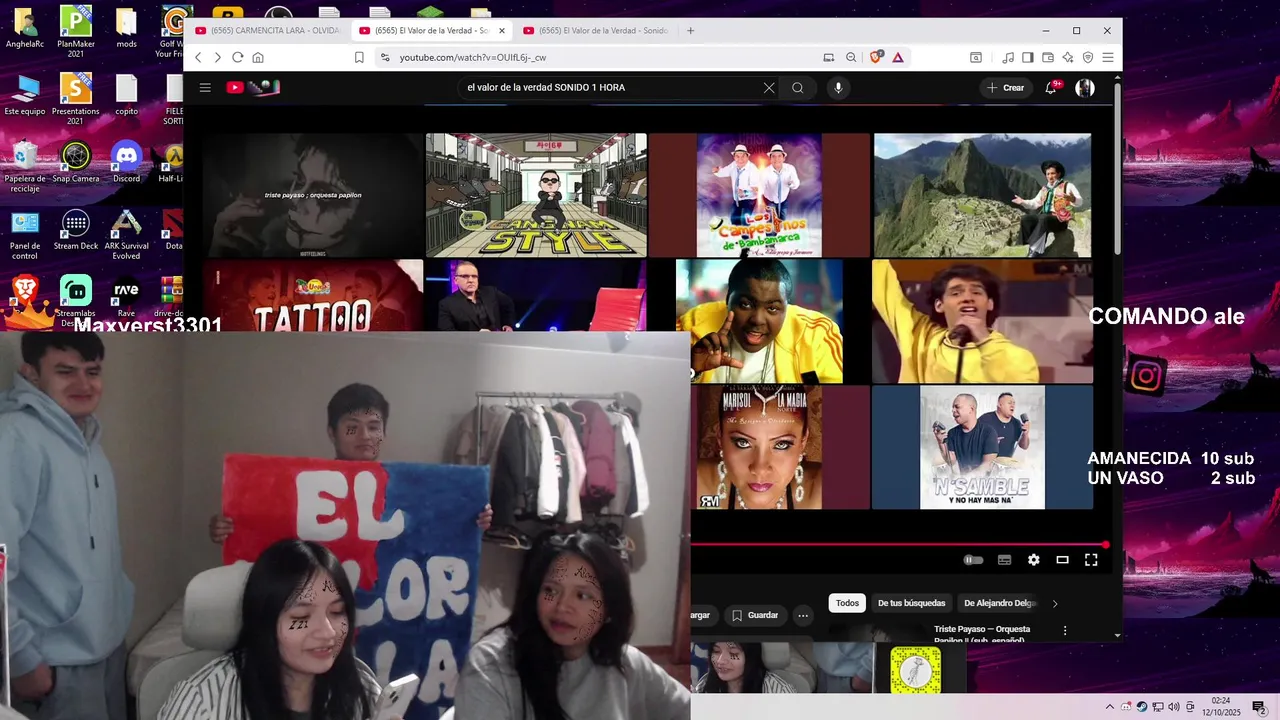Click the Crear button
This screenshot has width=1280, height=720.
tap(1006, 88)
